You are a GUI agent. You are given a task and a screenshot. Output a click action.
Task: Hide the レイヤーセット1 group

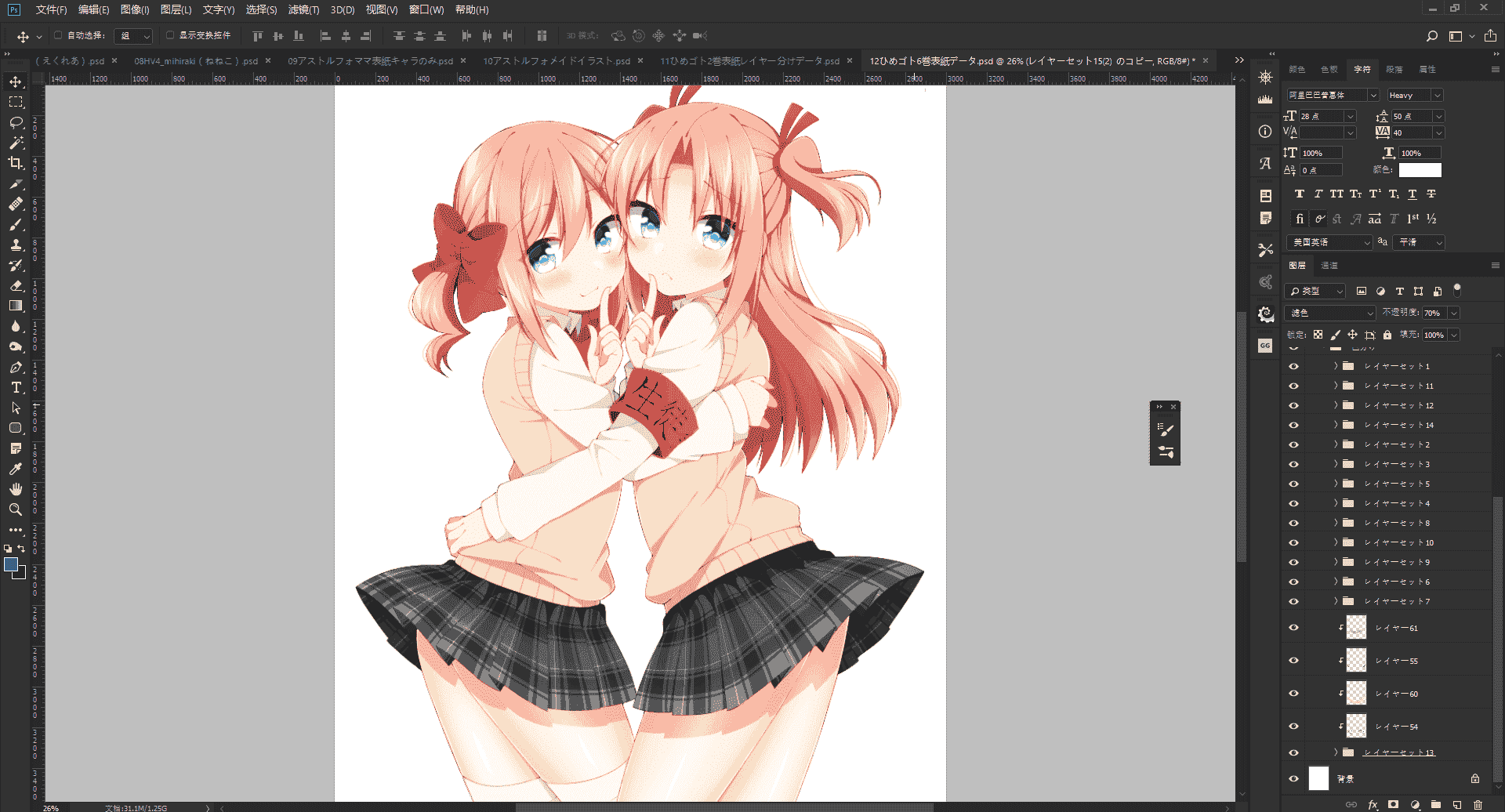tap(1293, 366)
